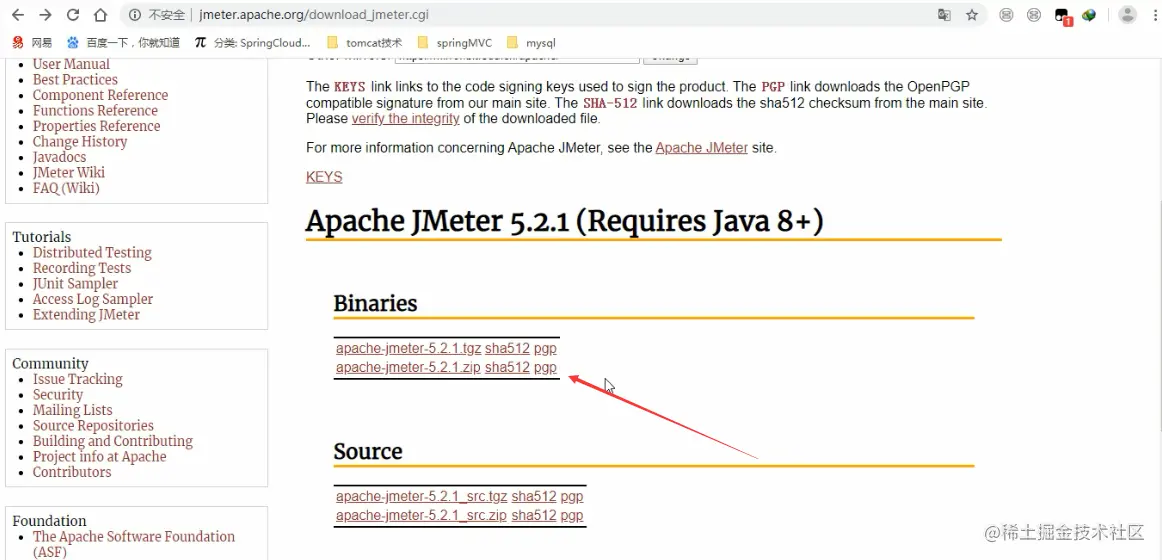The height and width of the screenshot is (560, 1162).
Task: Click the extension icon with red badge
Action: click(1062, 16)
